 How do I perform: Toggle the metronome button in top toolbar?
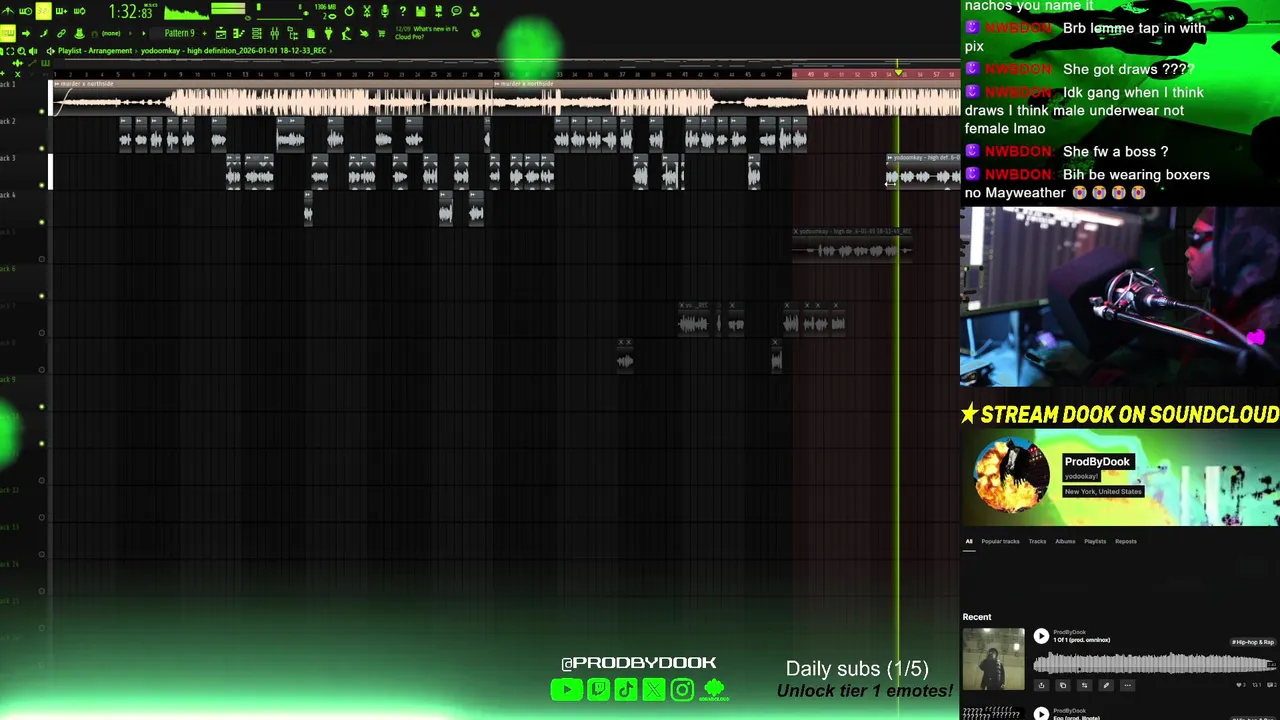click(7, 11)
